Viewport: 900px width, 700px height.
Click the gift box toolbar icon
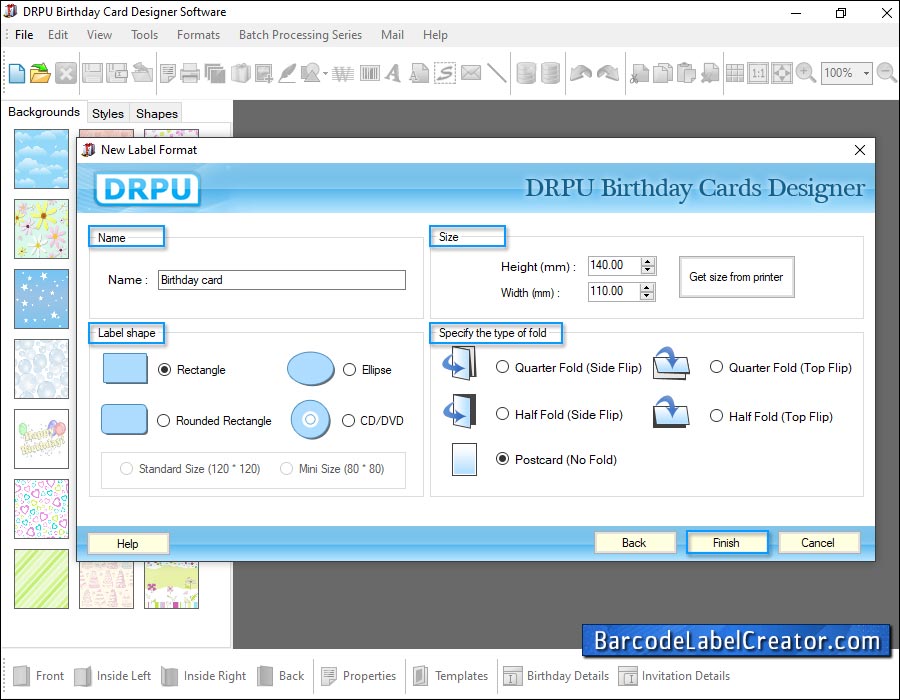tap(241, 73)
